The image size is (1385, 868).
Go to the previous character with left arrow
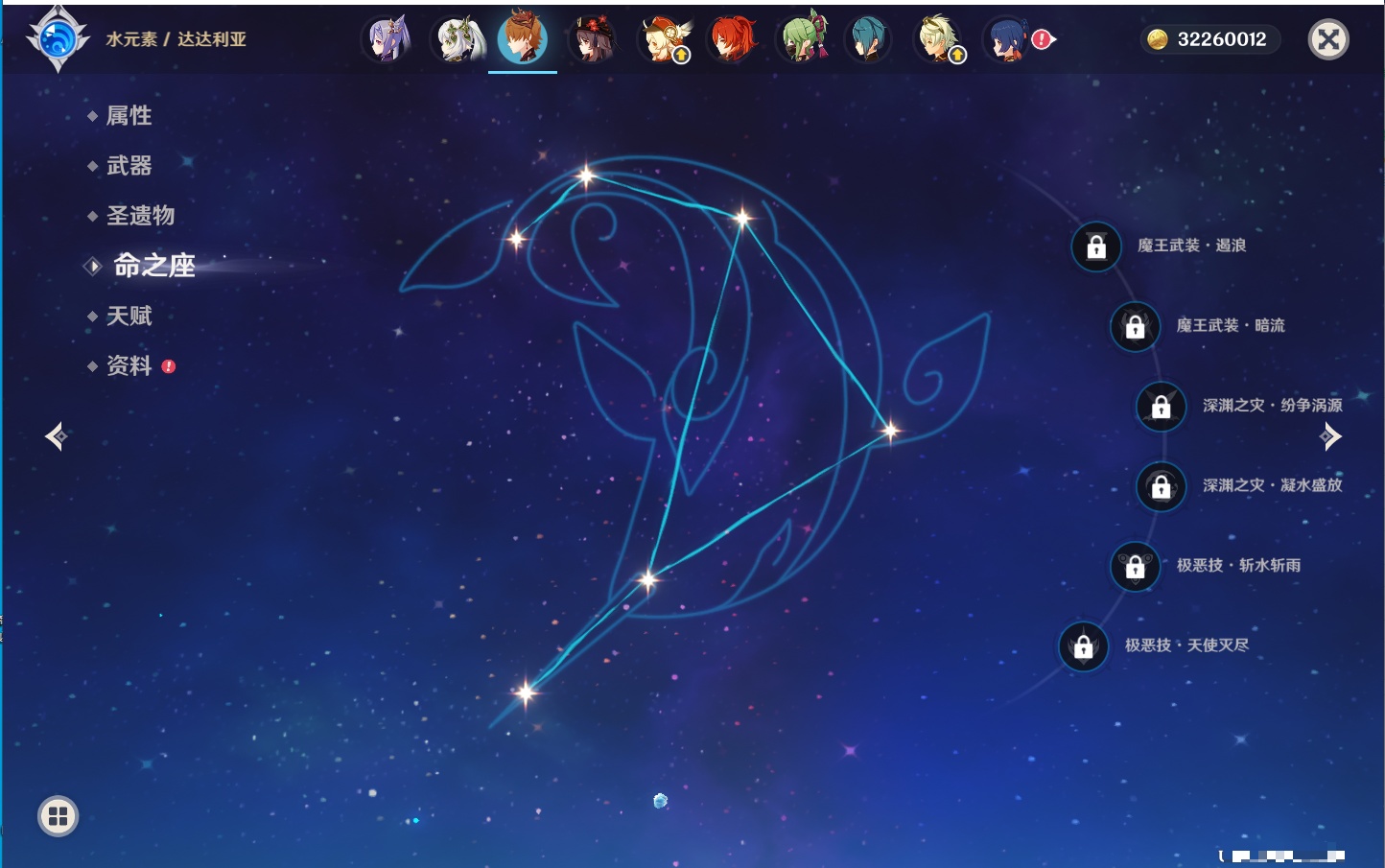click(56, 437)
